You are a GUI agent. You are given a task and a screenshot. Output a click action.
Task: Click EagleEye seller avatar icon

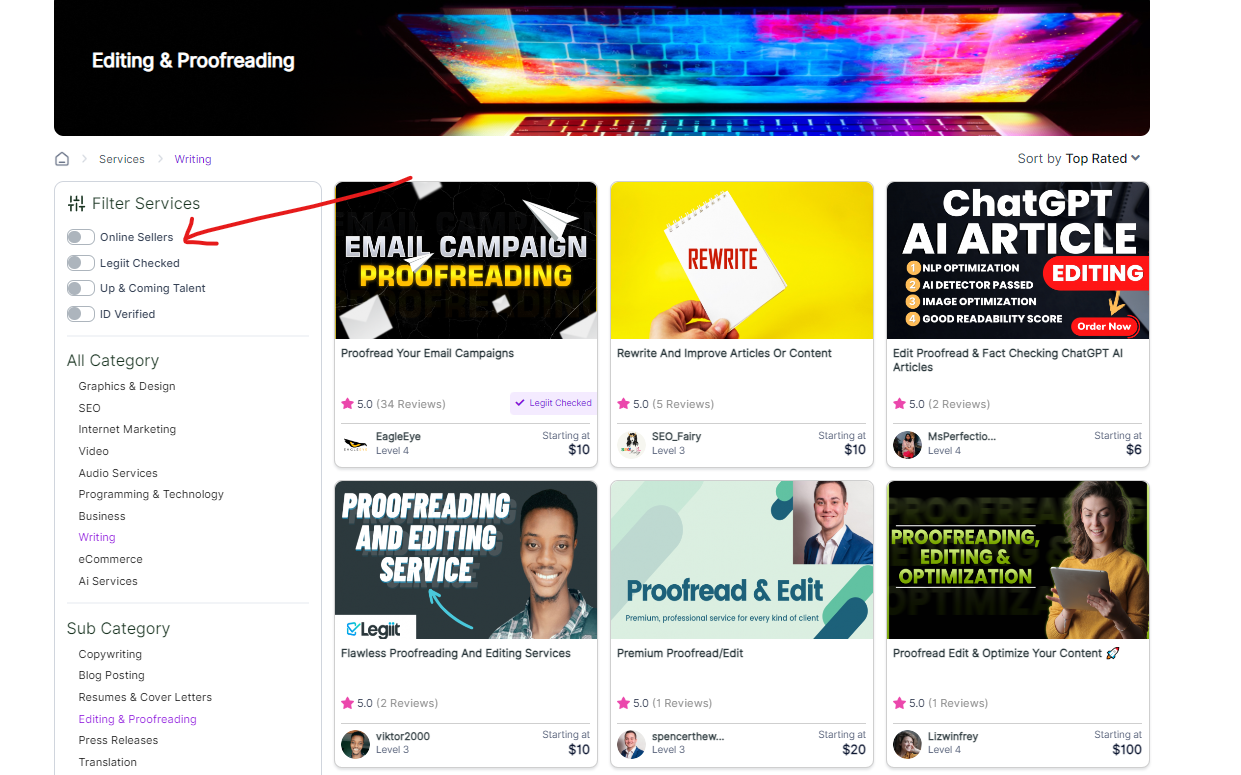[x=355, y=444]
